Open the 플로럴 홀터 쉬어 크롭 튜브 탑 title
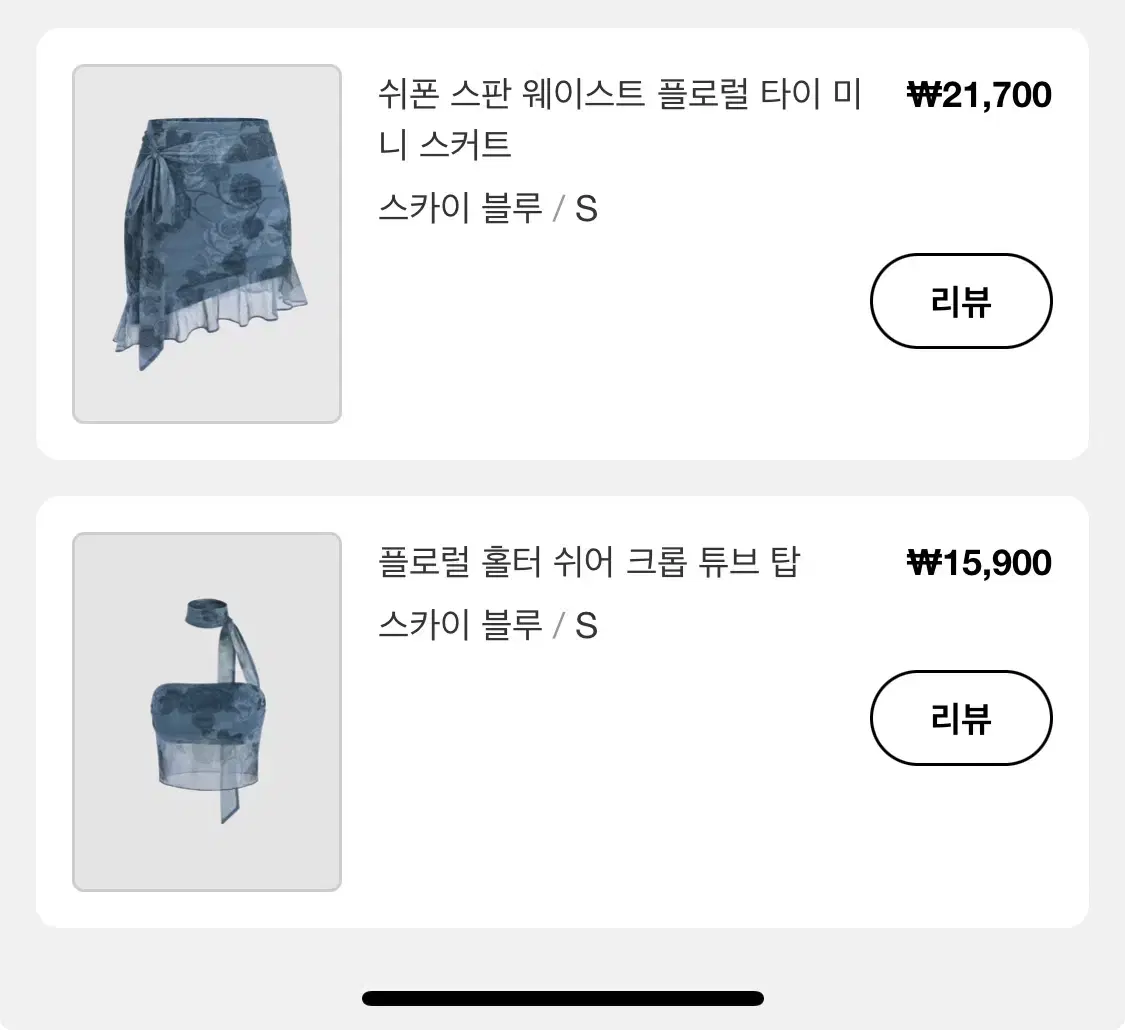This screenshot has height=1030, width=1125. click(x=588, y=562)
